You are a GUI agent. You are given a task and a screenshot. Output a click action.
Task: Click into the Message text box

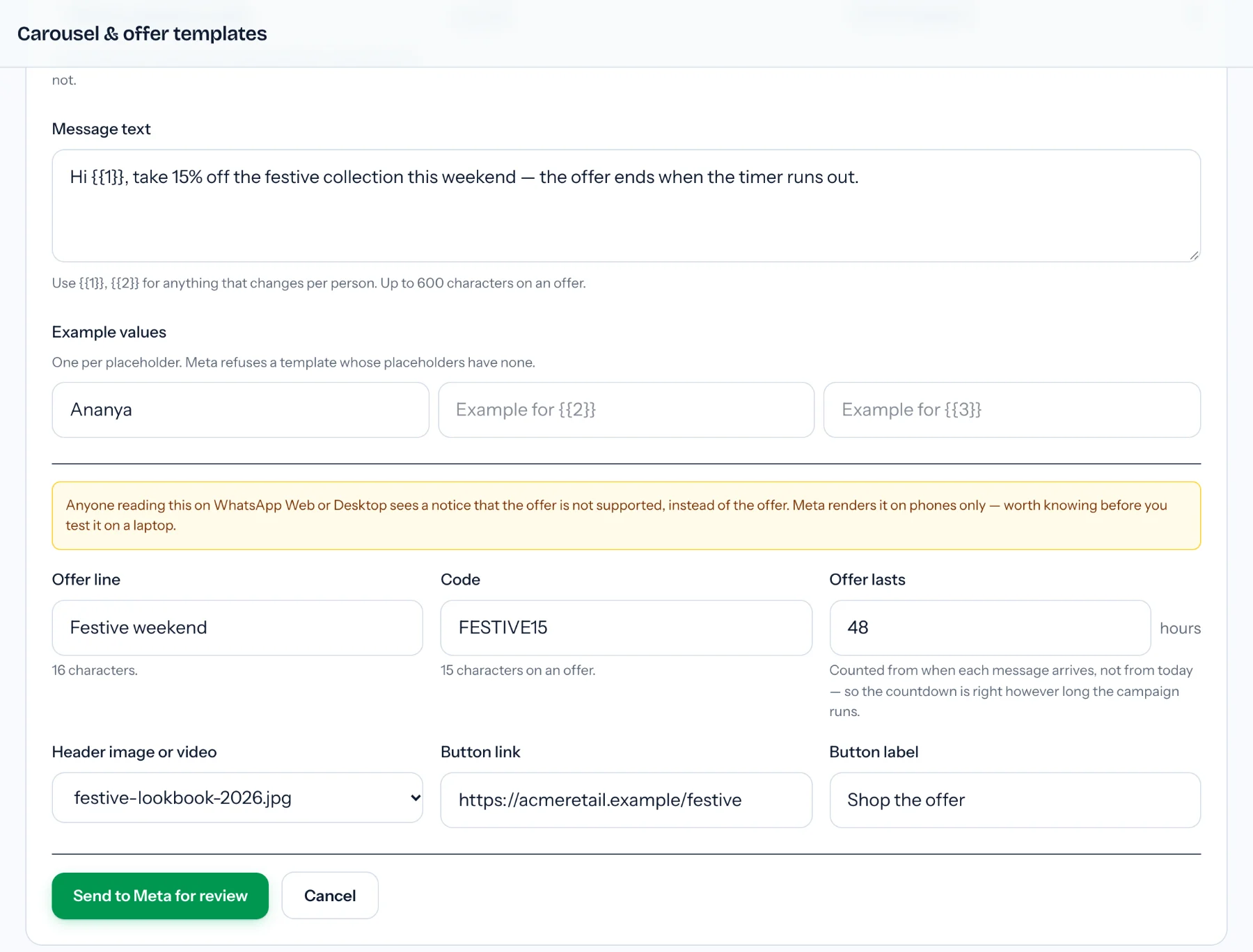click(626, 205)
